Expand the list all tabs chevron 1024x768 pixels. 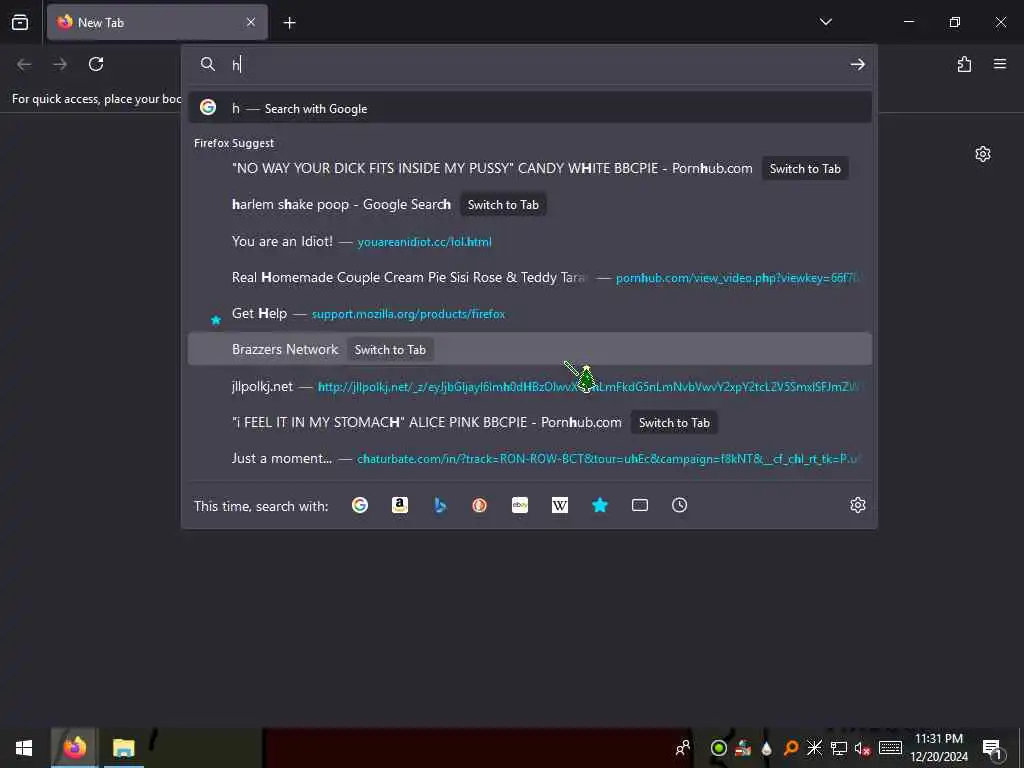pyautogui.click(x=825, y=22)
